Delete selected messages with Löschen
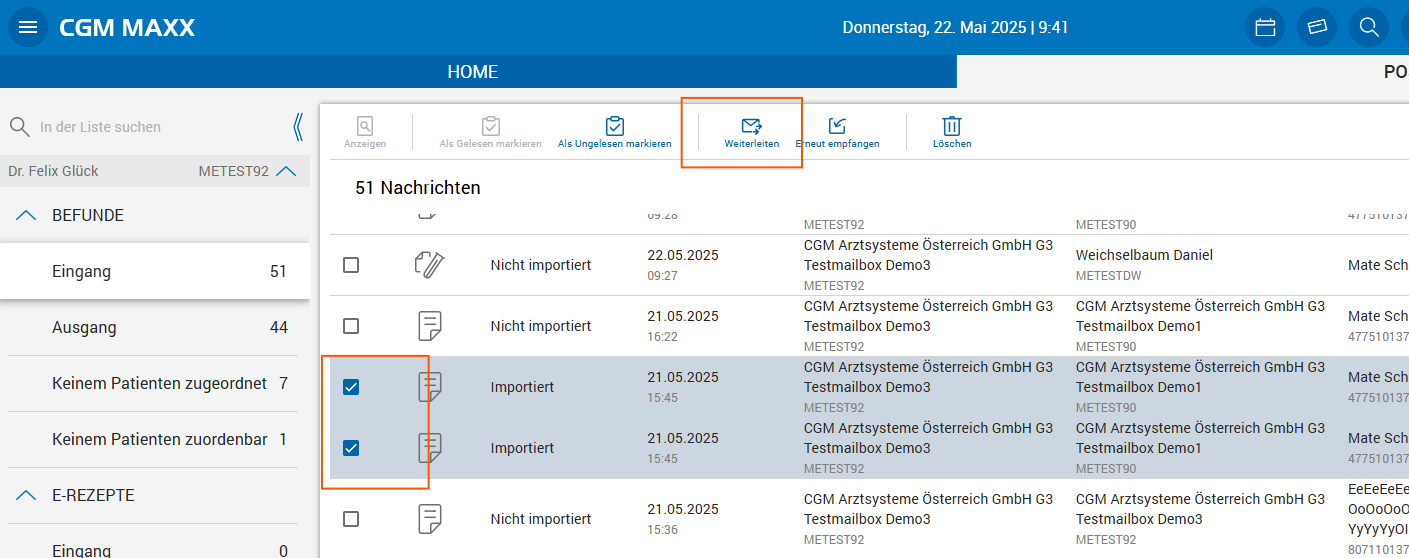This screenshot has width=1409, height=558. [x=952, y=132]
